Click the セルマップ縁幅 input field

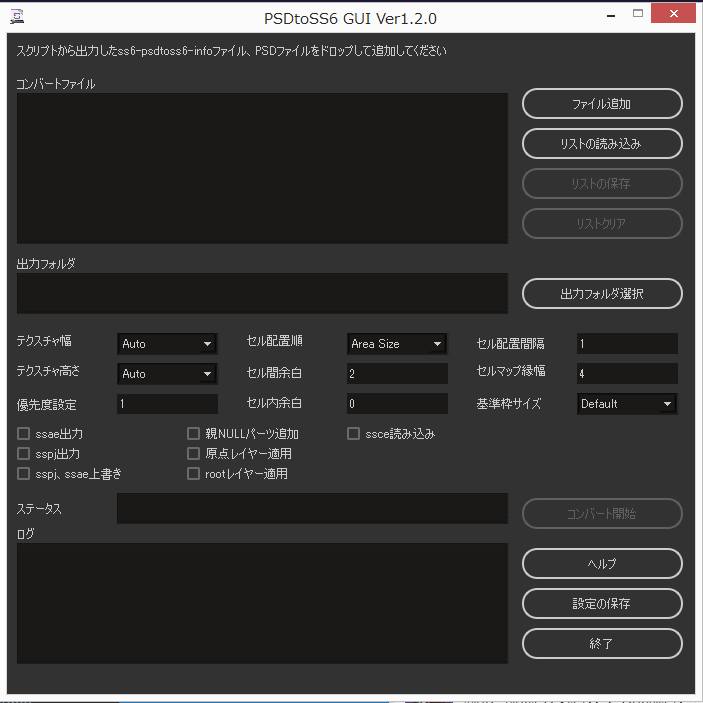click(x=627, y=373)
